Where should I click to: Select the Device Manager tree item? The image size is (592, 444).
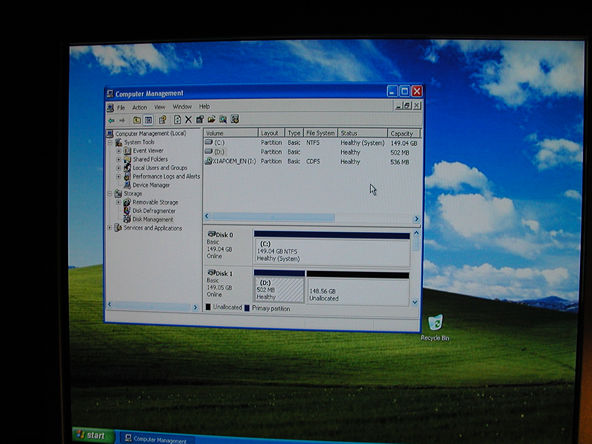tap(151, 185)
